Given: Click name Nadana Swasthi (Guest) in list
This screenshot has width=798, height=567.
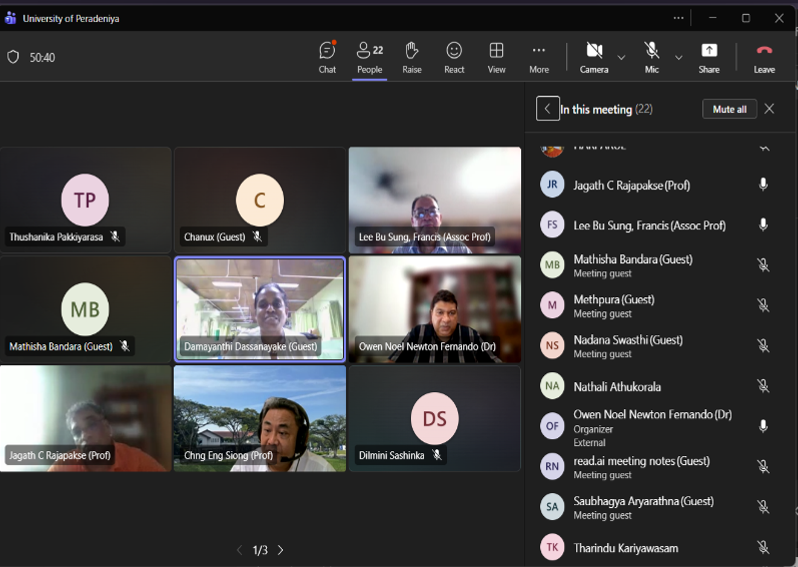Looking at the screenshot, I should (628, 339).
